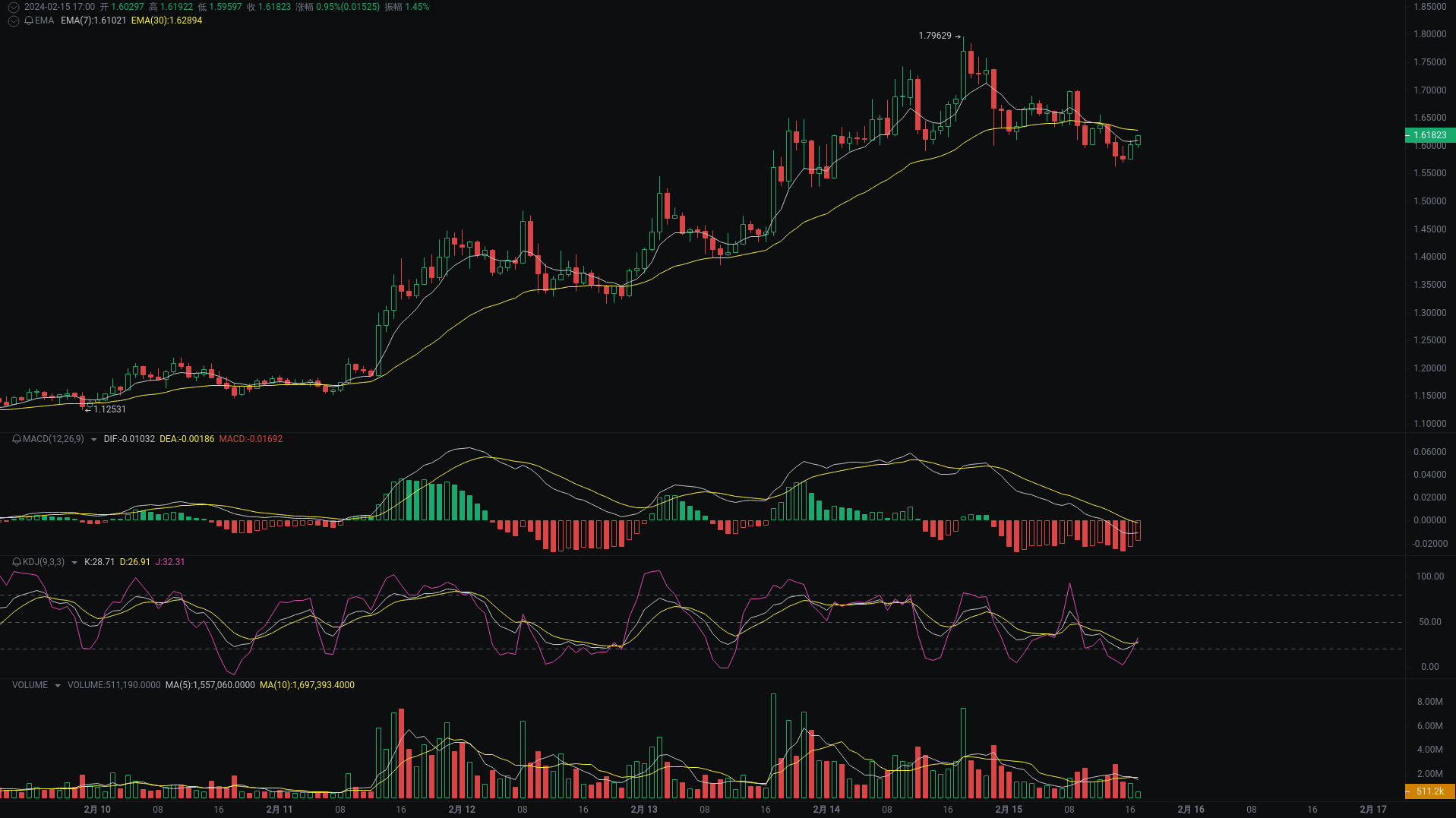Click the MACD(12,26,9) label
This screenshot has height=818, width=1456.
click(x=53, y=439)
